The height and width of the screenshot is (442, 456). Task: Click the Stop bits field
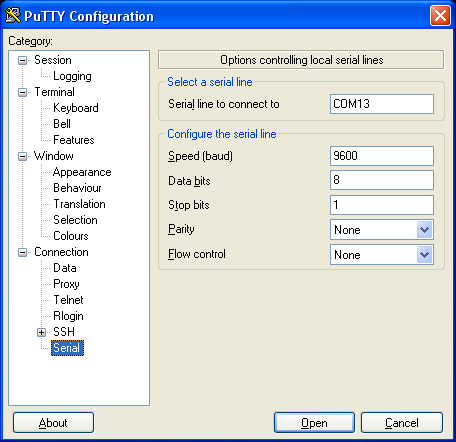(382, 205)
